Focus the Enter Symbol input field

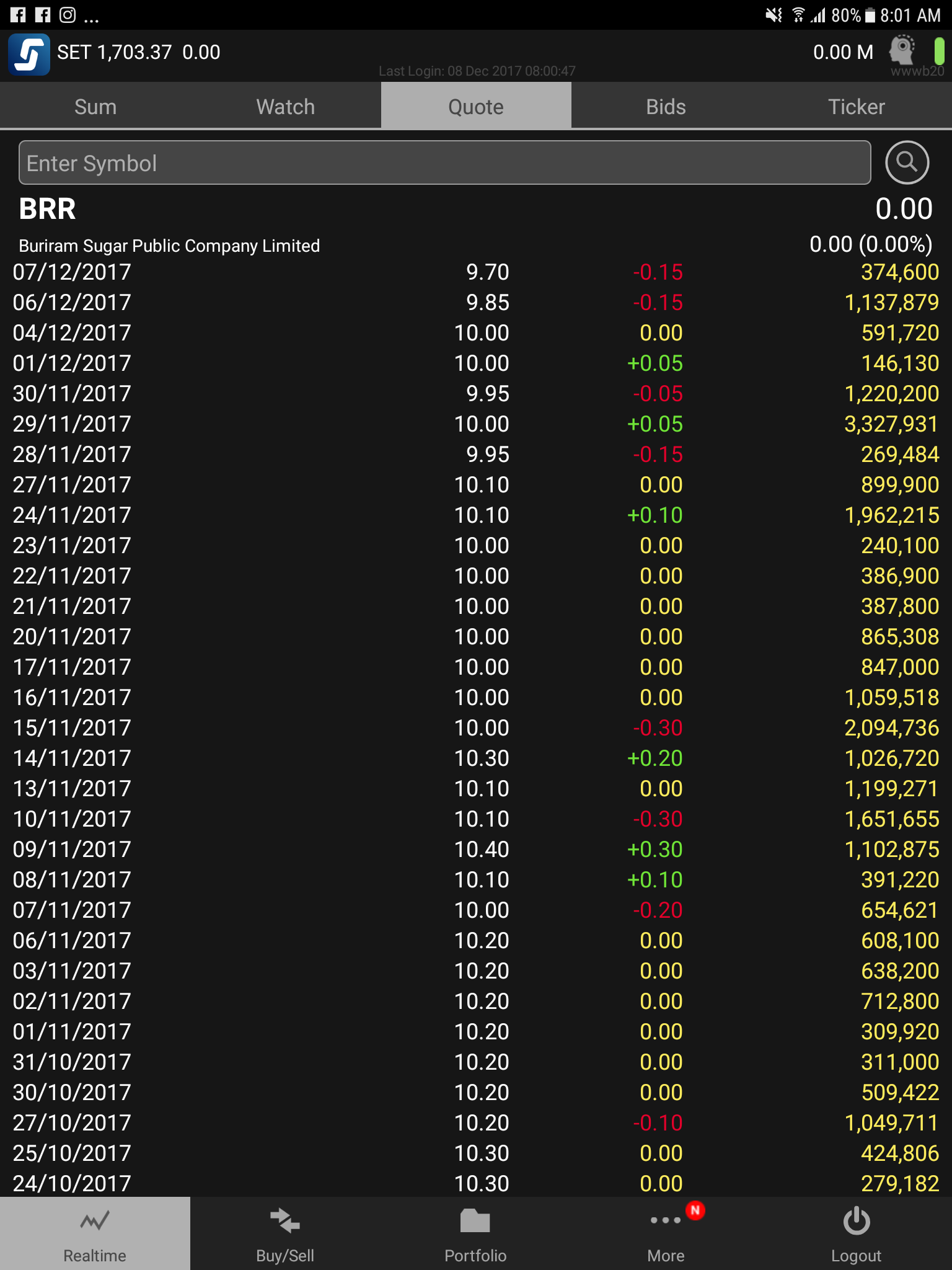click(x=444, y=162)
